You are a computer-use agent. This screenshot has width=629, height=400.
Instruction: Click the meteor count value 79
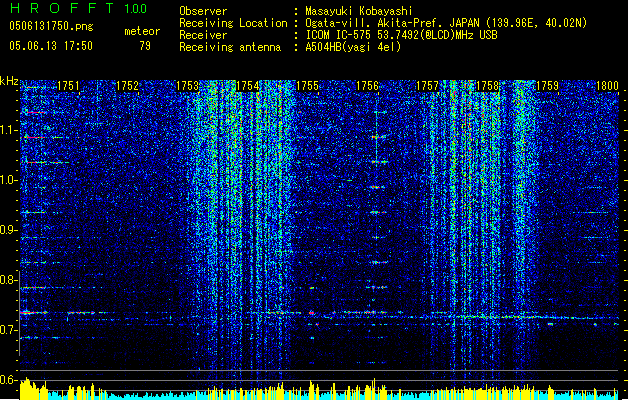(x=145, y=46)
